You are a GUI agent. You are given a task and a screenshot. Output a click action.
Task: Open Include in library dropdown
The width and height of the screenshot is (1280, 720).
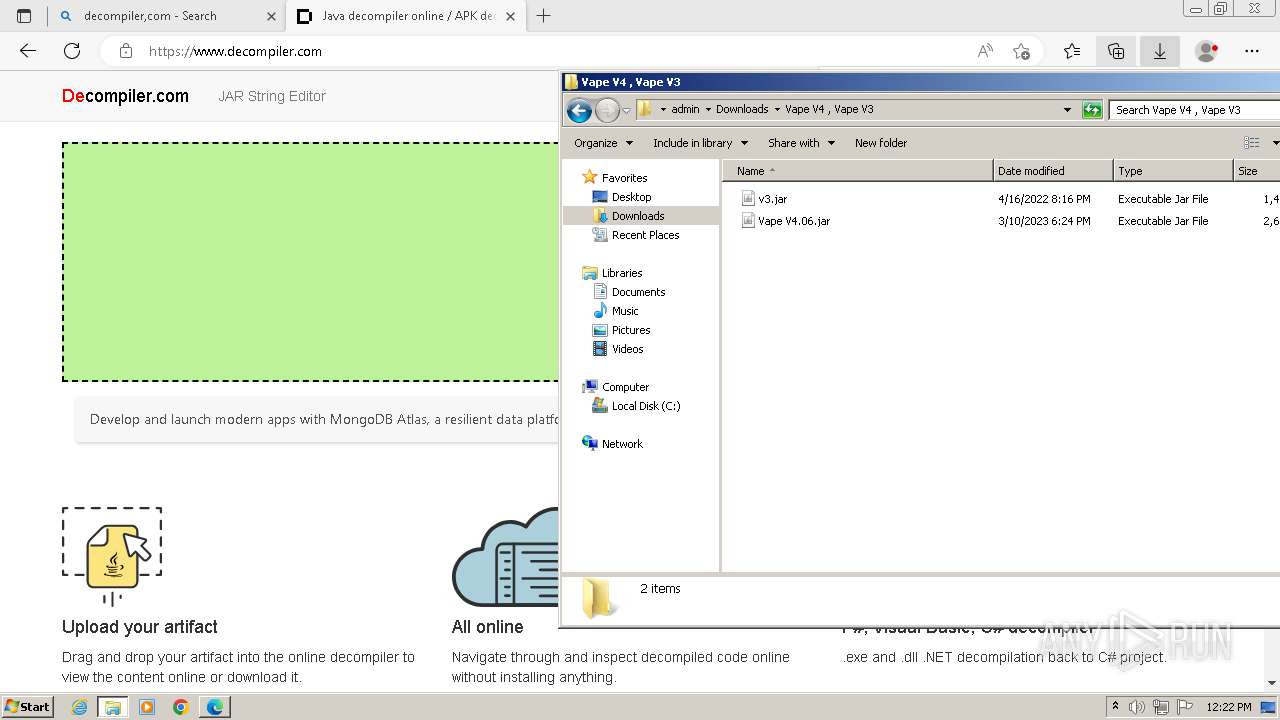[x=700, y=143]
